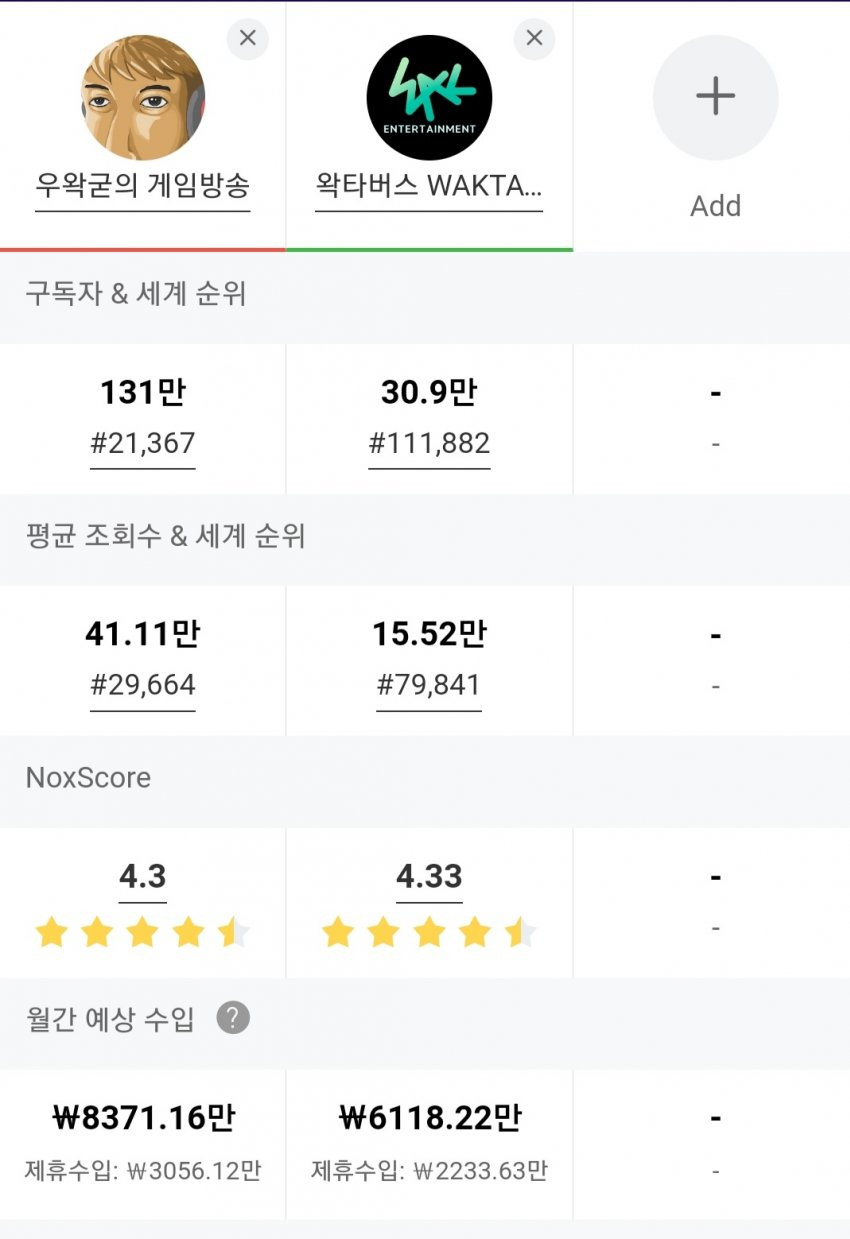Viewport: 850px width, 1239px height.
Task: Remove 우왁굳의 게임방송 channel with its X icon
Action: coord(248,39)
